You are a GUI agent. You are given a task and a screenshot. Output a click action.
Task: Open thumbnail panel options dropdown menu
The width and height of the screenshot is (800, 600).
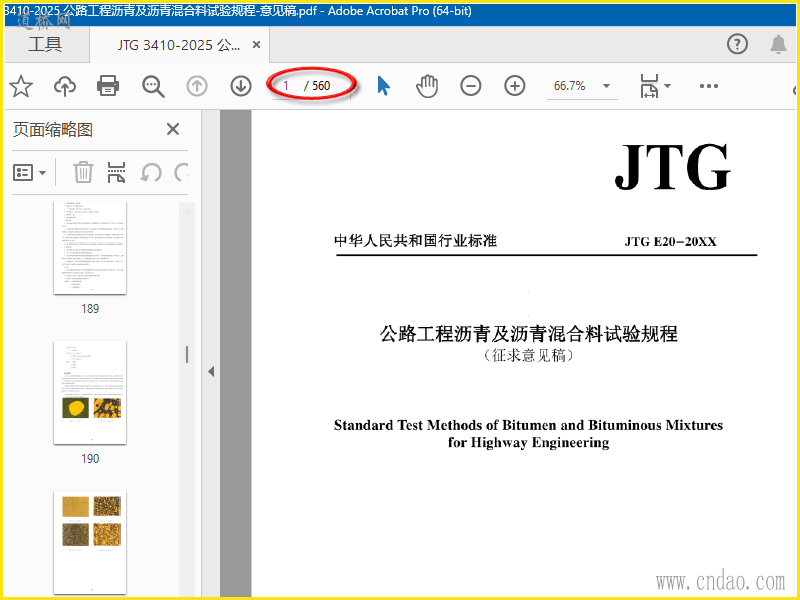[x=30, y=173]
